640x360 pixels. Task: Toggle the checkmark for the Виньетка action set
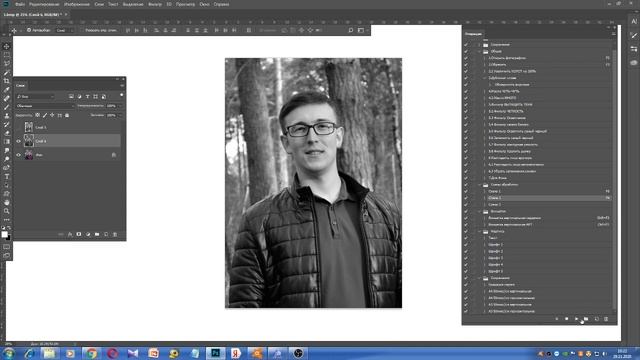click(466, 211)
